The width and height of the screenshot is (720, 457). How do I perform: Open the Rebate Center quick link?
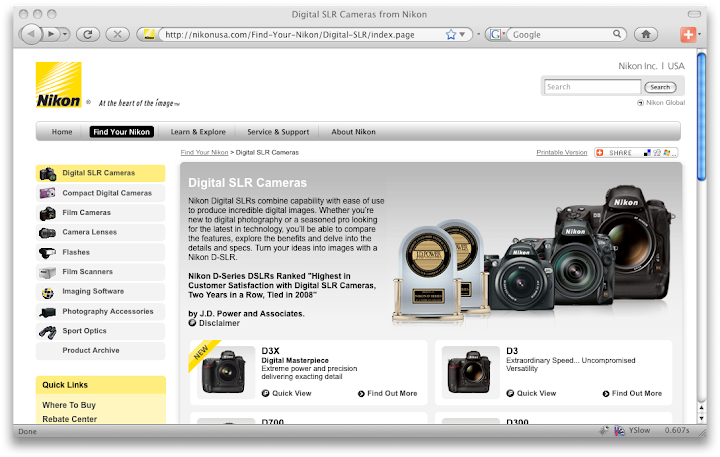[69, 419]
